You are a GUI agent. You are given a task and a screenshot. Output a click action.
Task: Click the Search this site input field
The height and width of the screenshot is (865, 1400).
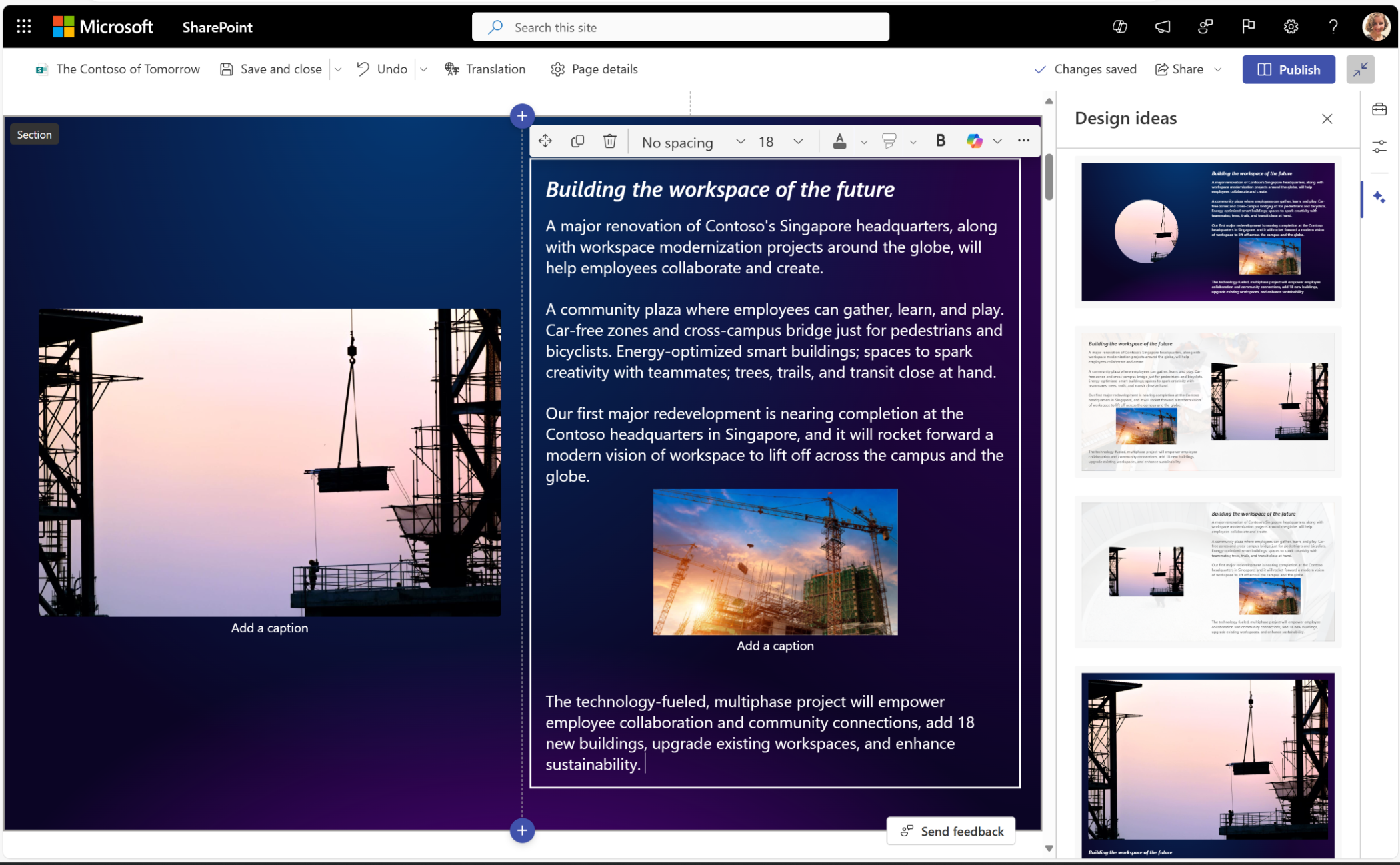682,27
